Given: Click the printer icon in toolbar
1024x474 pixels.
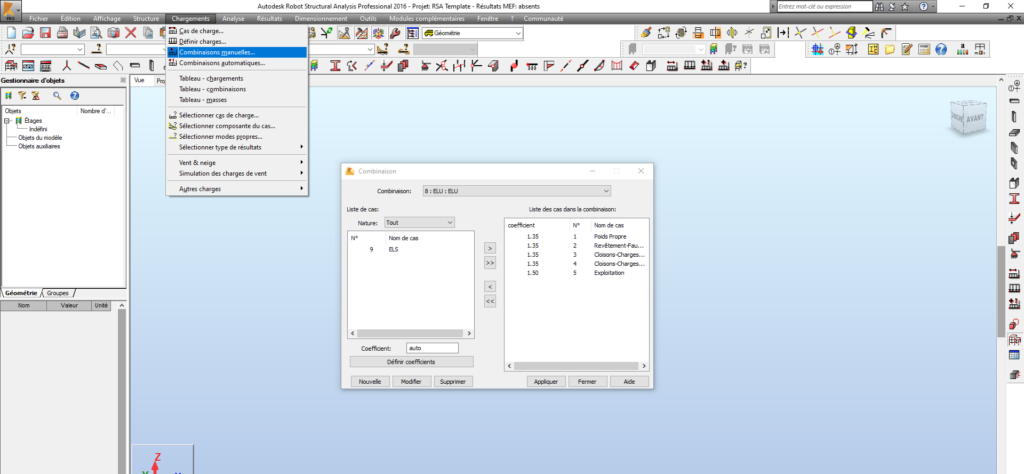Looking at the screenshot, I should click(x=63, y=33).
